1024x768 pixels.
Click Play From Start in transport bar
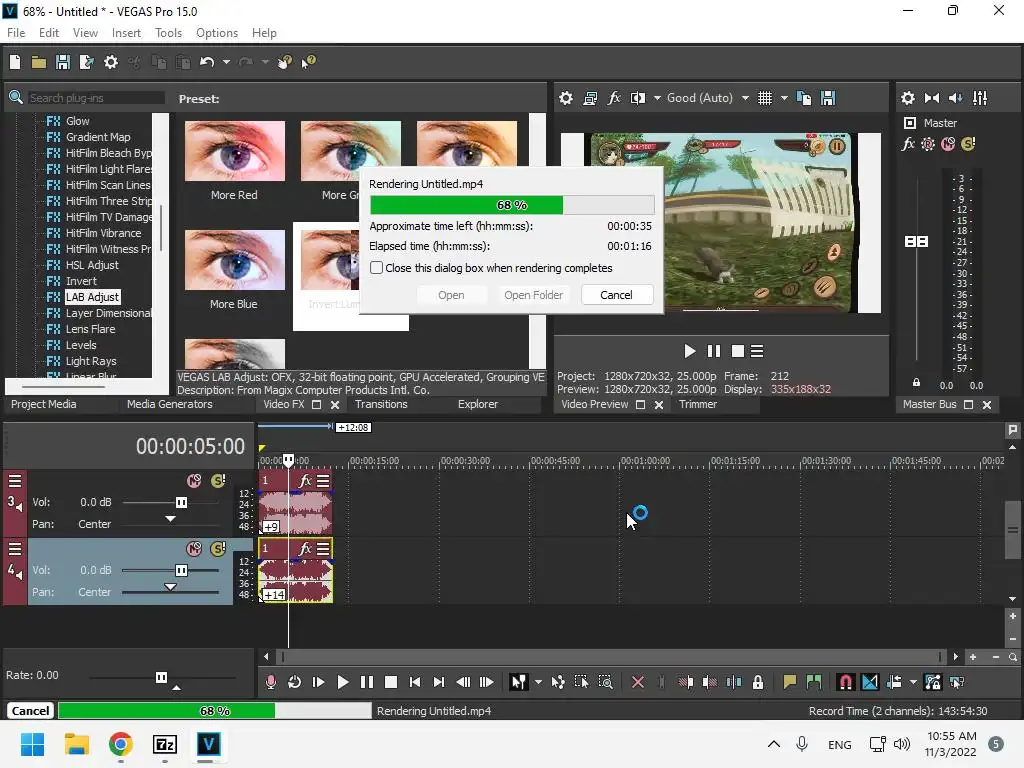click(x=319, y=682)
